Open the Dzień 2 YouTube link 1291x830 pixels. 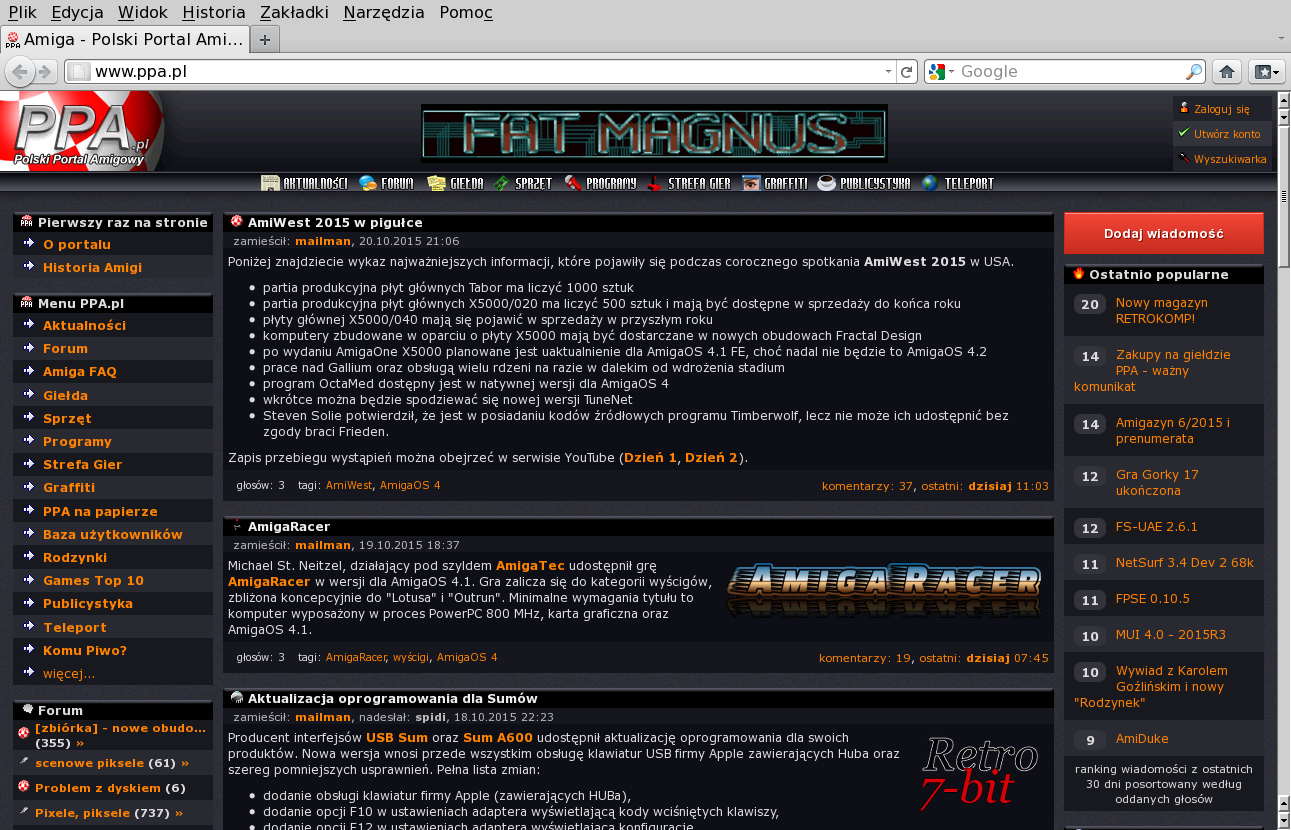[711, 458]
